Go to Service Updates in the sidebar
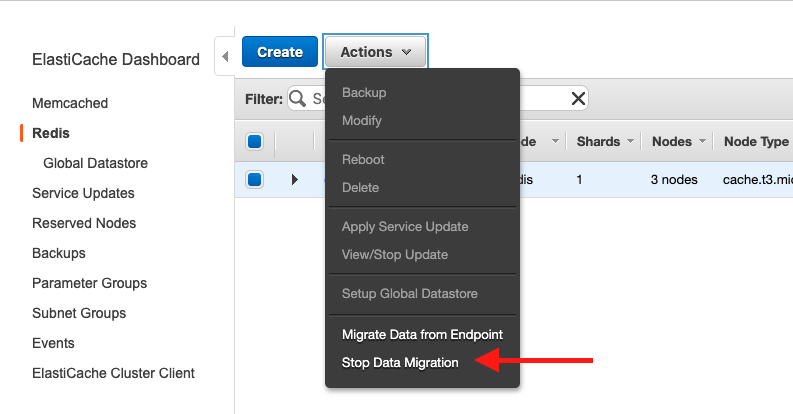Viewport: 793px width, 414px height. (x=83, y=193)
